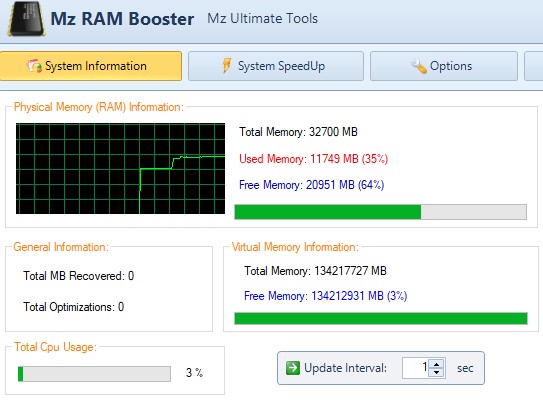This screenshot has width=543, height=404.
Task: Click the Mz RAM Booster chip logo
Action: 27,19
